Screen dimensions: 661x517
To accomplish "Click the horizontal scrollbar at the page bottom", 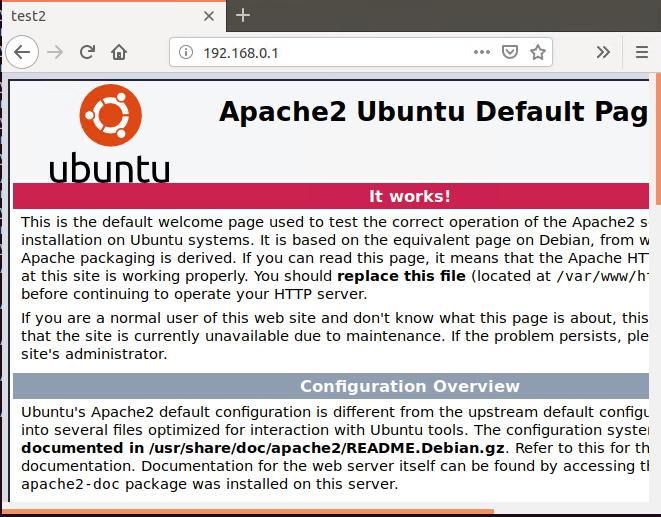I will point(248,512).
